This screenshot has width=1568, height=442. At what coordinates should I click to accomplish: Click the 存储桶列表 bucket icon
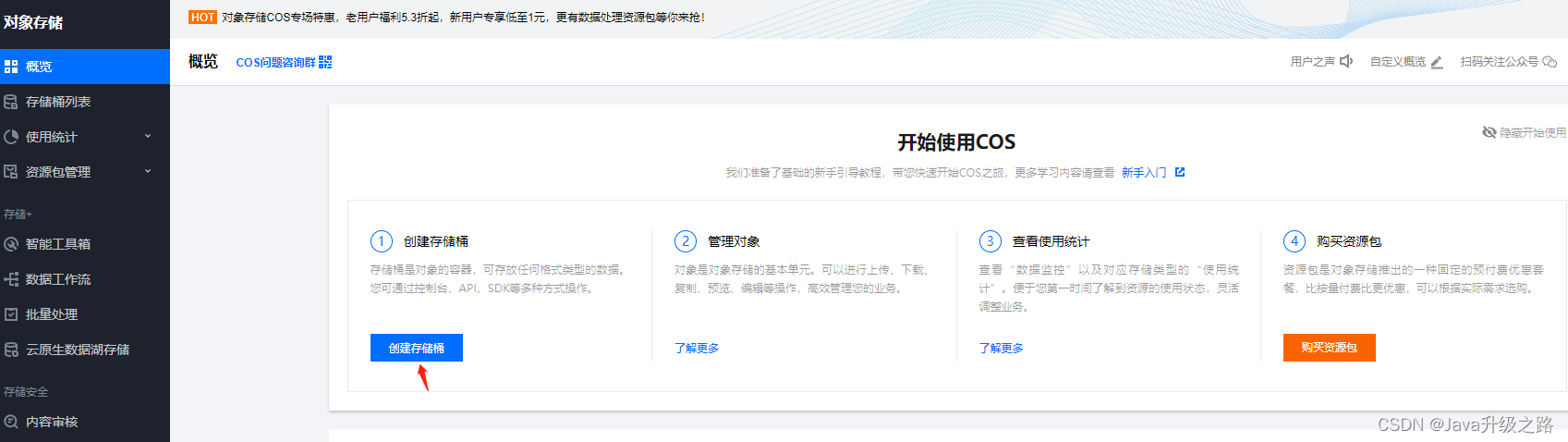click(x=11, y=102)
